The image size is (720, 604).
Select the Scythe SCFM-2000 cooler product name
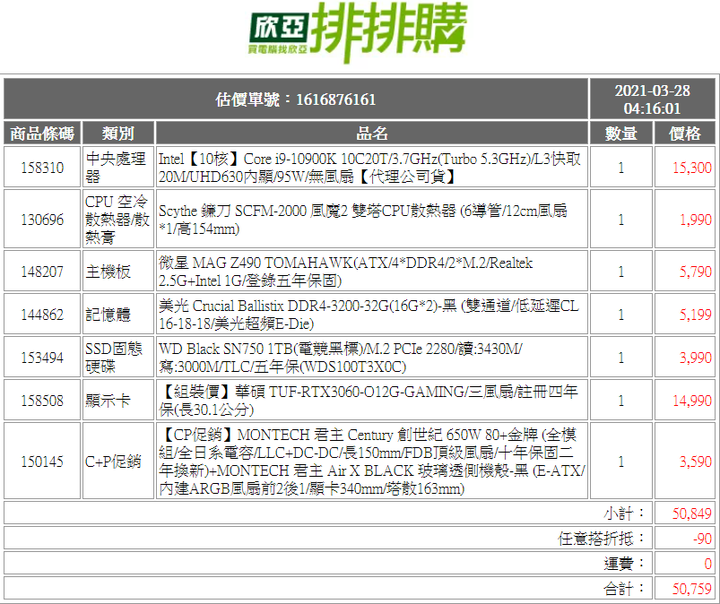(x=363, y=219)
